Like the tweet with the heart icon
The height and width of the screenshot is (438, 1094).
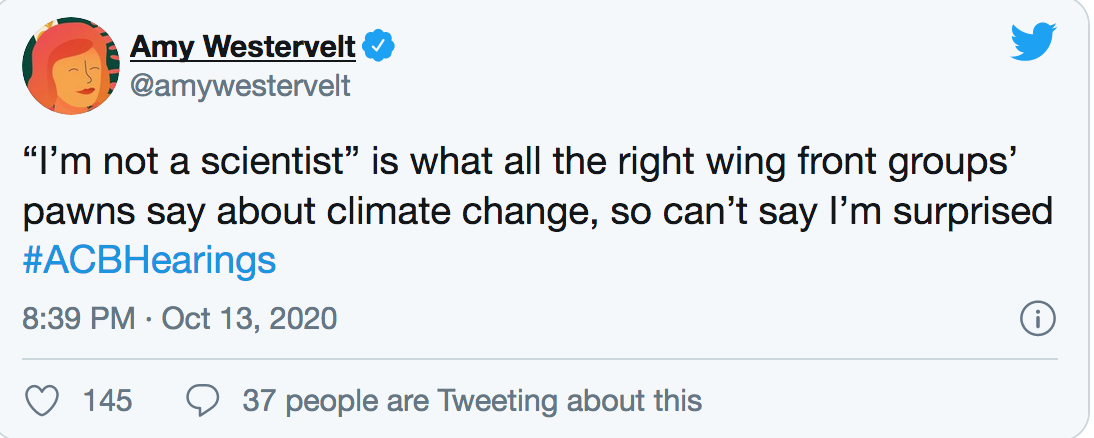pos(40,401)
